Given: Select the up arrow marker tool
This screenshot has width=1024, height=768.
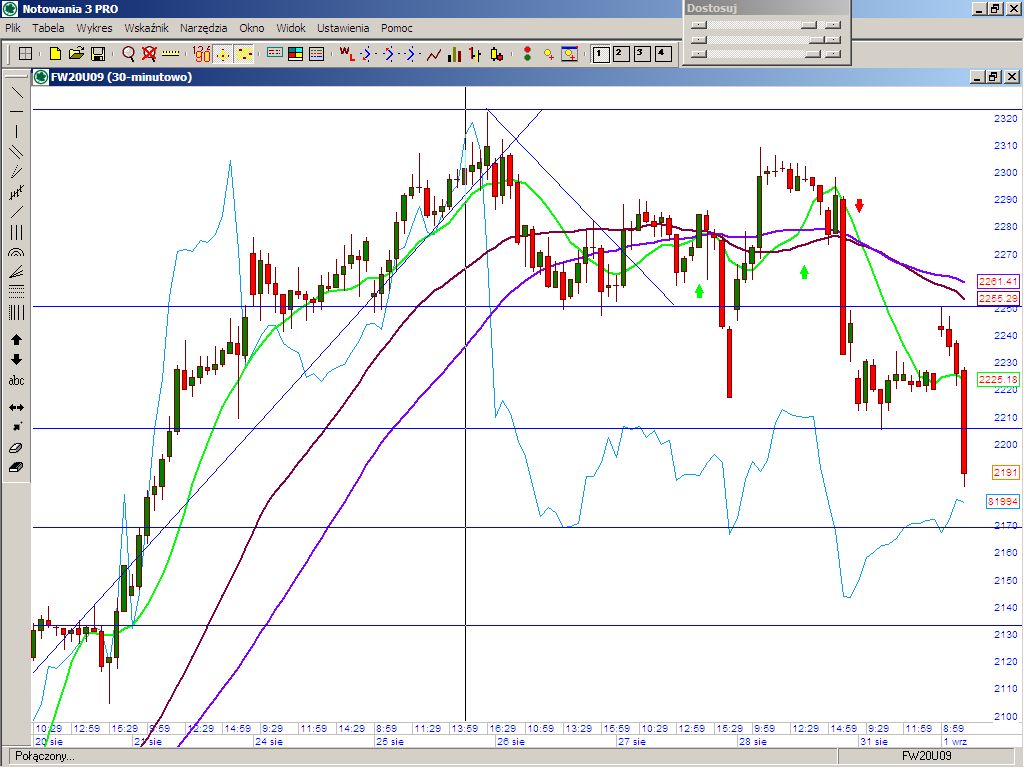Looking at the screenshot, I should (16, 340).
